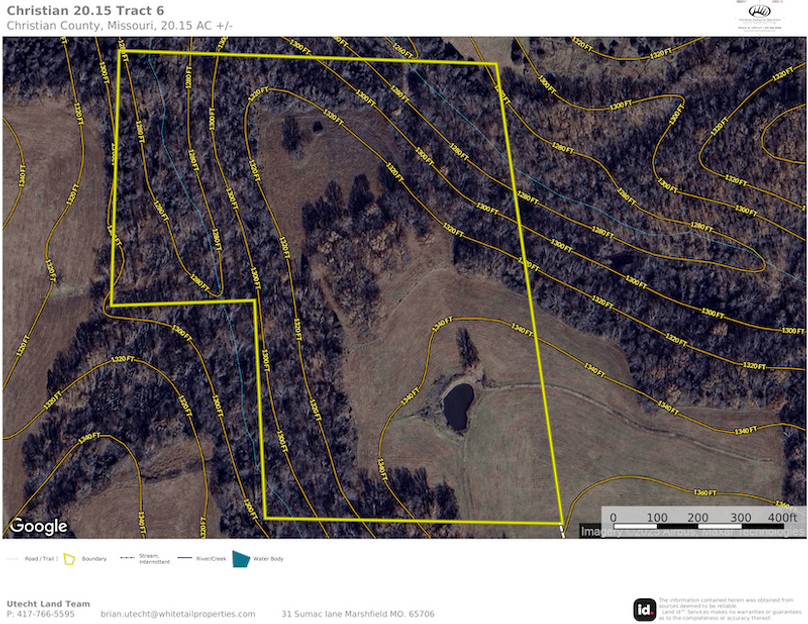Image resolution: width=808 pixels, height=624 pixels.
Task: Click the "Stream, Intermittent" legend label
Action: click(154, 559)
